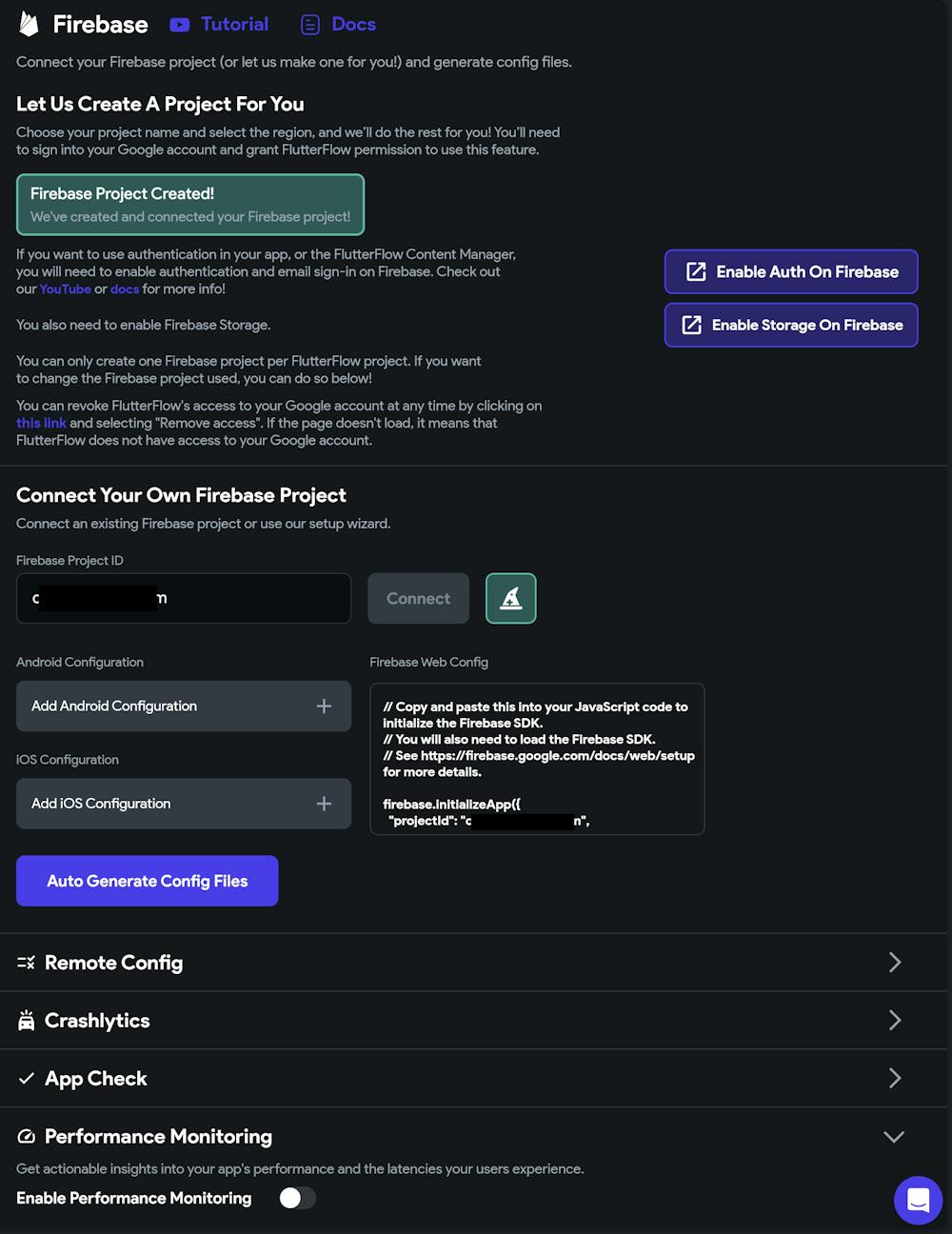Image resolution: width=952 pixels, height=1234 pixels.
Task: Expand the Remote Config section
Action: coord(894,963)
